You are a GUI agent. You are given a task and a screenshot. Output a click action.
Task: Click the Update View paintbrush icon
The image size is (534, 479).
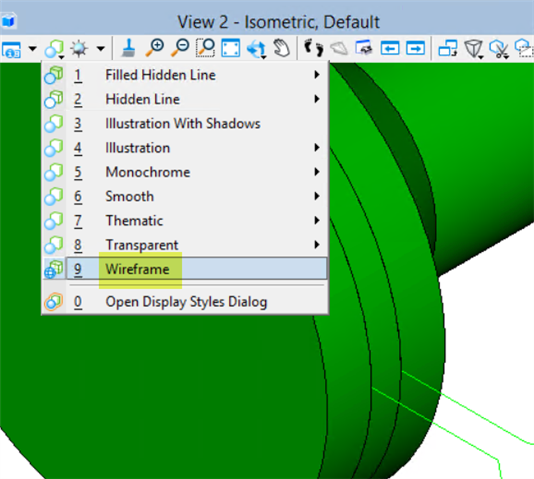pos(128,48)
